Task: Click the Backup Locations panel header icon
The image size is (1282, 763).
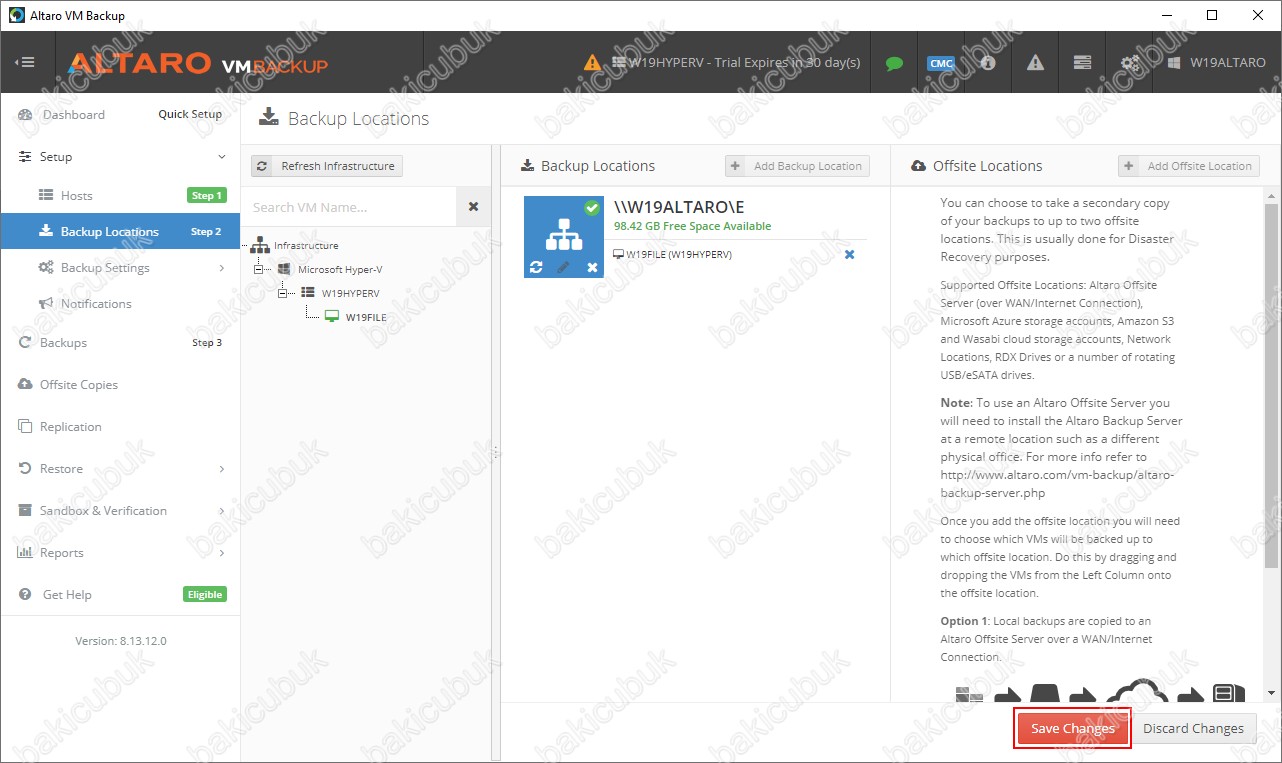Action: pyautogui.click(x=527, y=166)
